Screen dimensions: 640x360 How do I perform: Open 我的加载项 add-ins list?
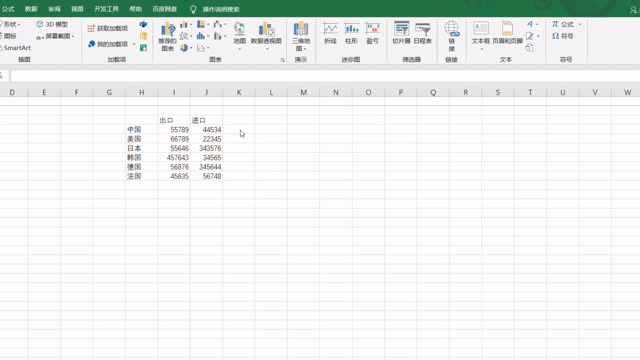click(108, 44)
